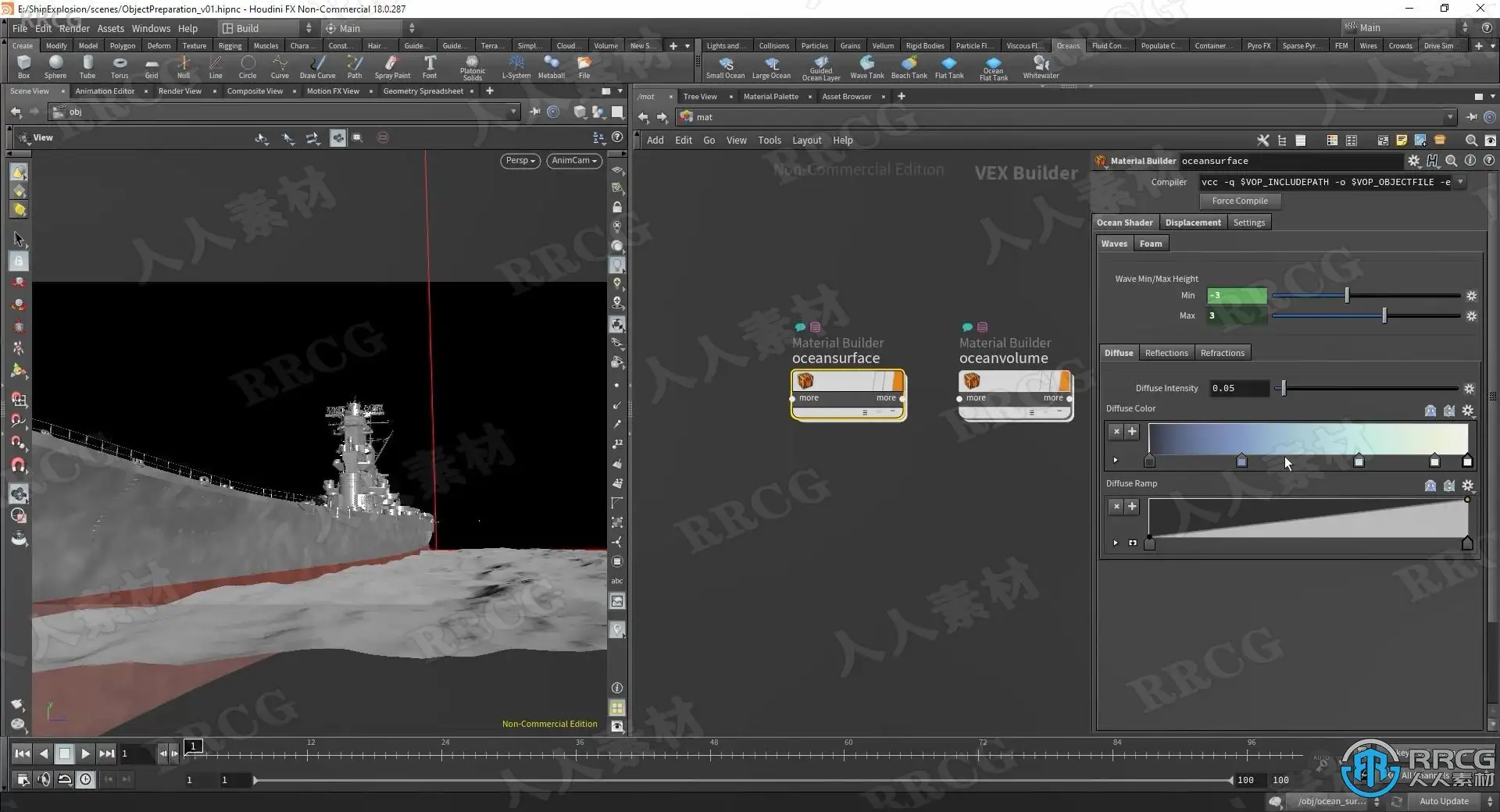Expand the Compiler command dropdown
Viewport: 1500px width, 812px height.
pyautogui.click(x=1459, y=182)
